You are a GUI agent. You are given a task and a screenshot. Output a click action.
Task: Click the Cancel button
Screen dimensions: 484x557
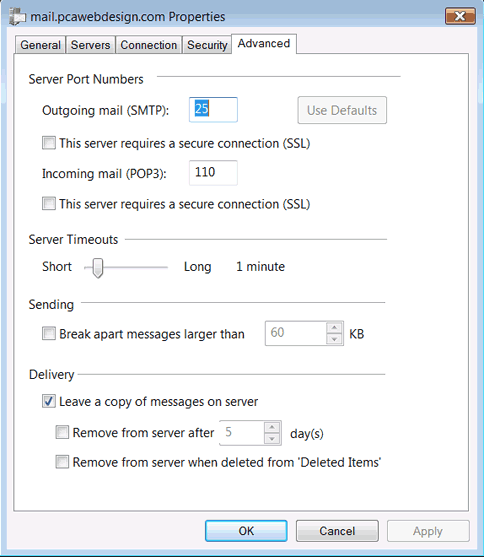[337, 531]
